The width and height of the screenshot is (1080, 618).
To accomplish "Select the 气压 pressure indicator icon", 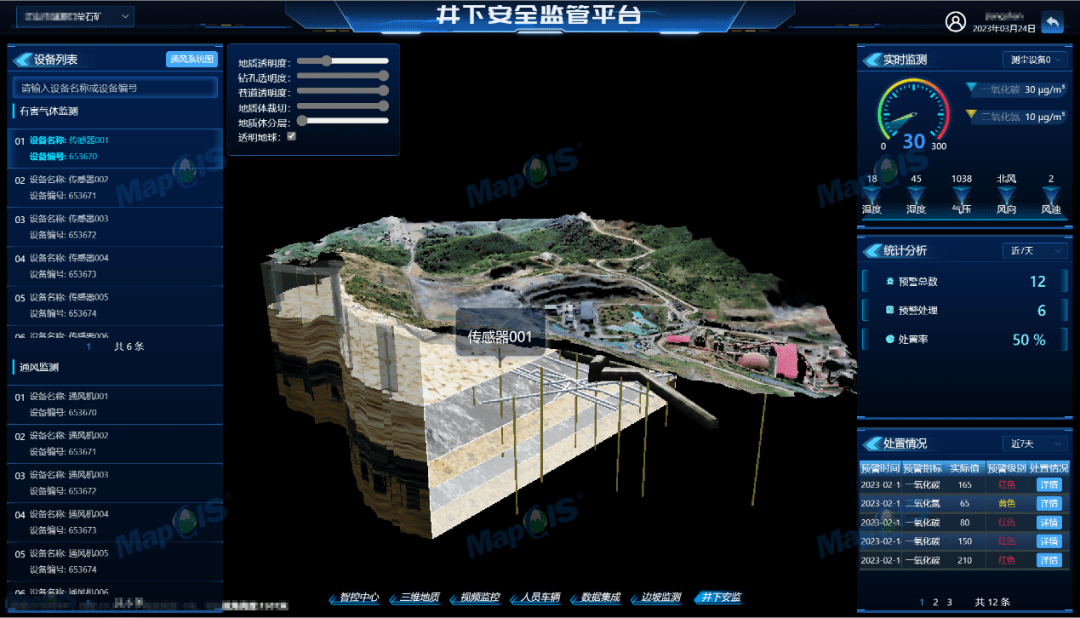I will pos(959,191).
